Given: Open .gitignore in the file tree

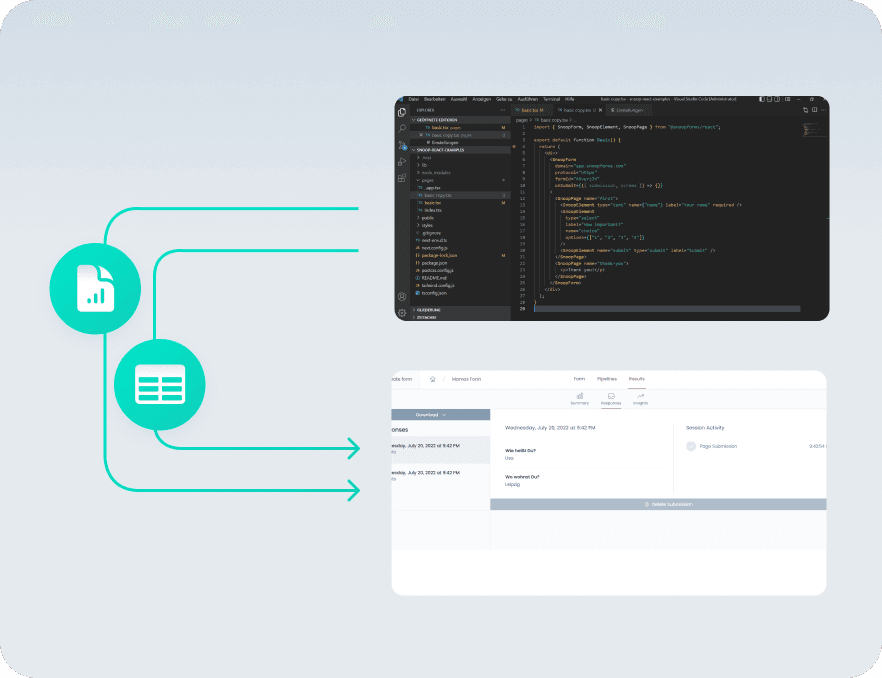Looking at the screenshot, I should [431, 233].
